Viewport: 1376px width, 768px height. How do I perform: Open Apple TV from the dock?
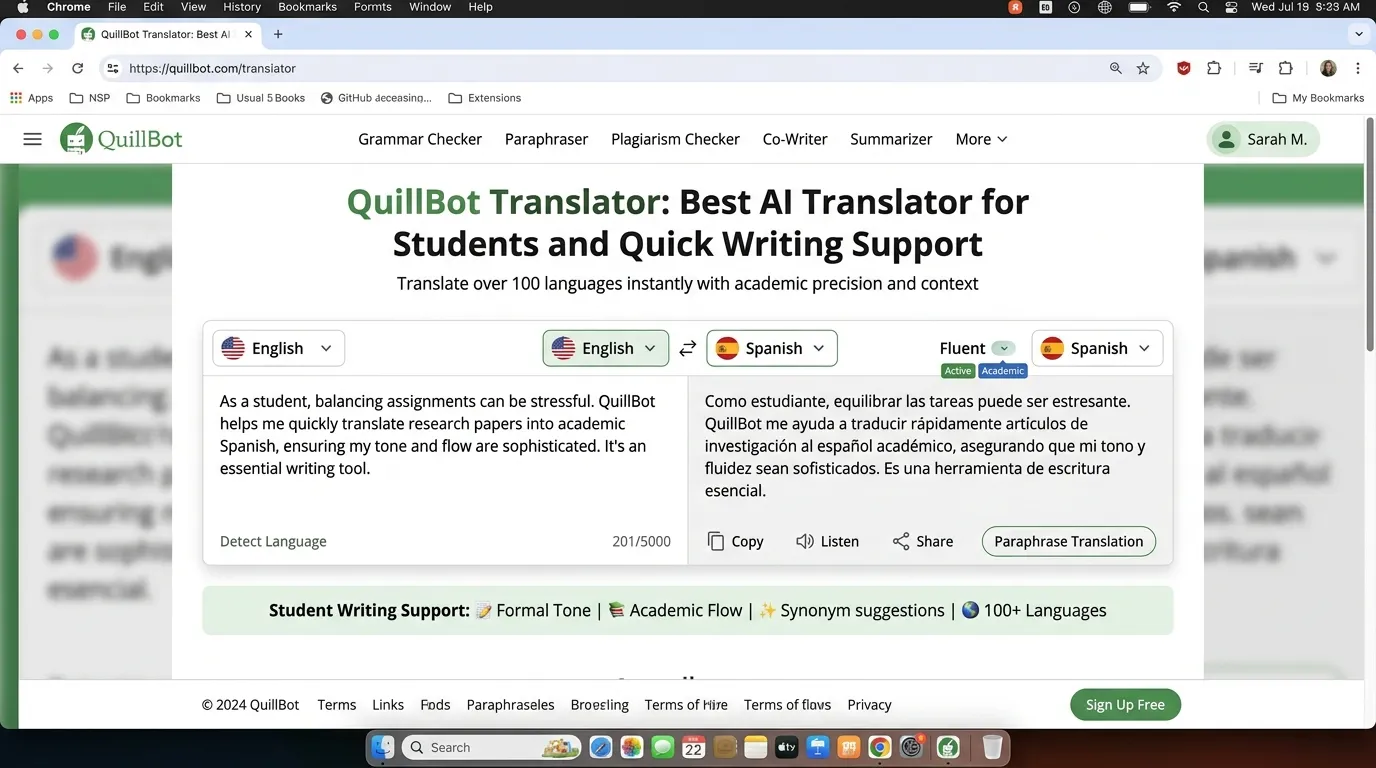(x=787, y=747)
